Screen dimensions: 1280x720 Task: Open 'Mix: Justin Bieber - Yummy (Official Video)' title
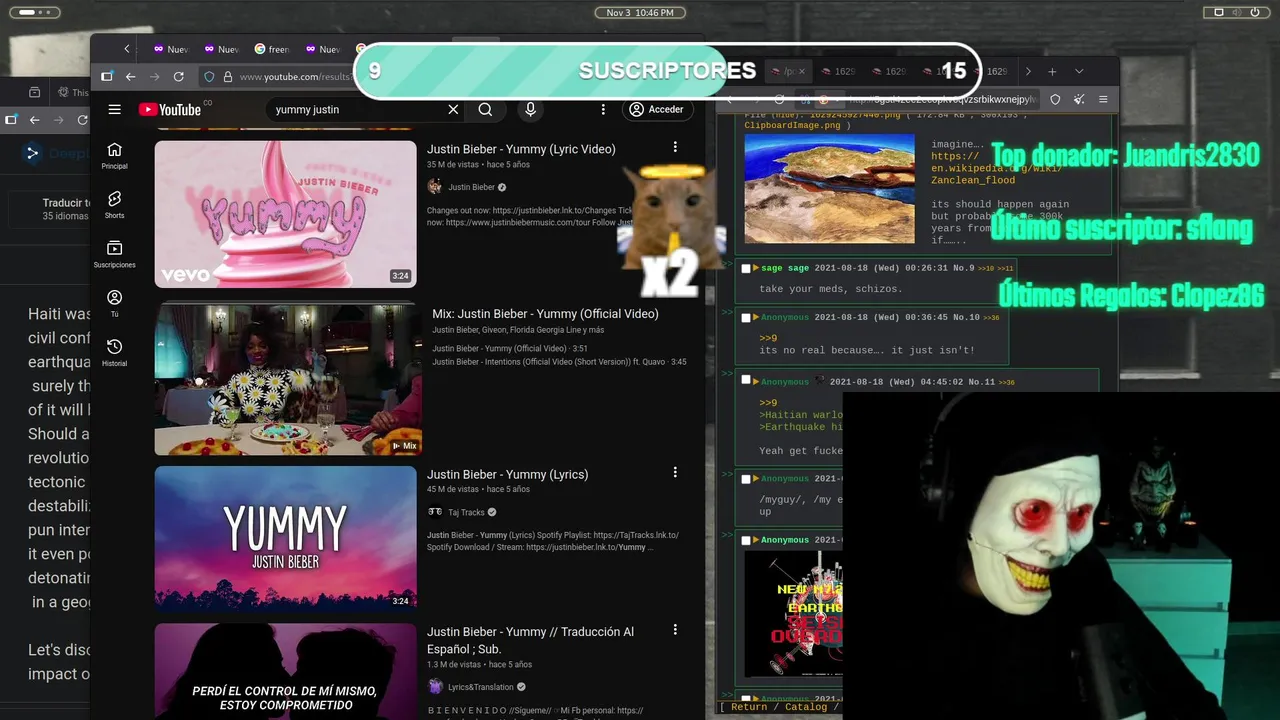point(545,314)
